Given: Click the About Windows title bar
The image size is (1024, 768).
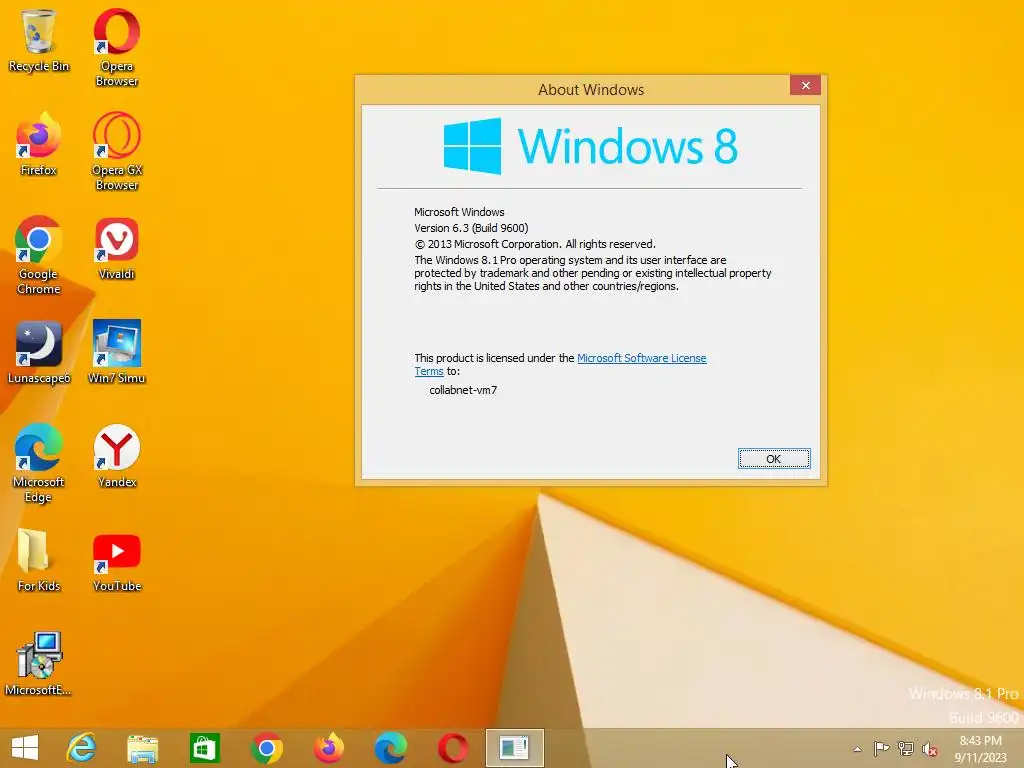Looking at the screenshot, I should pos(590,89).
